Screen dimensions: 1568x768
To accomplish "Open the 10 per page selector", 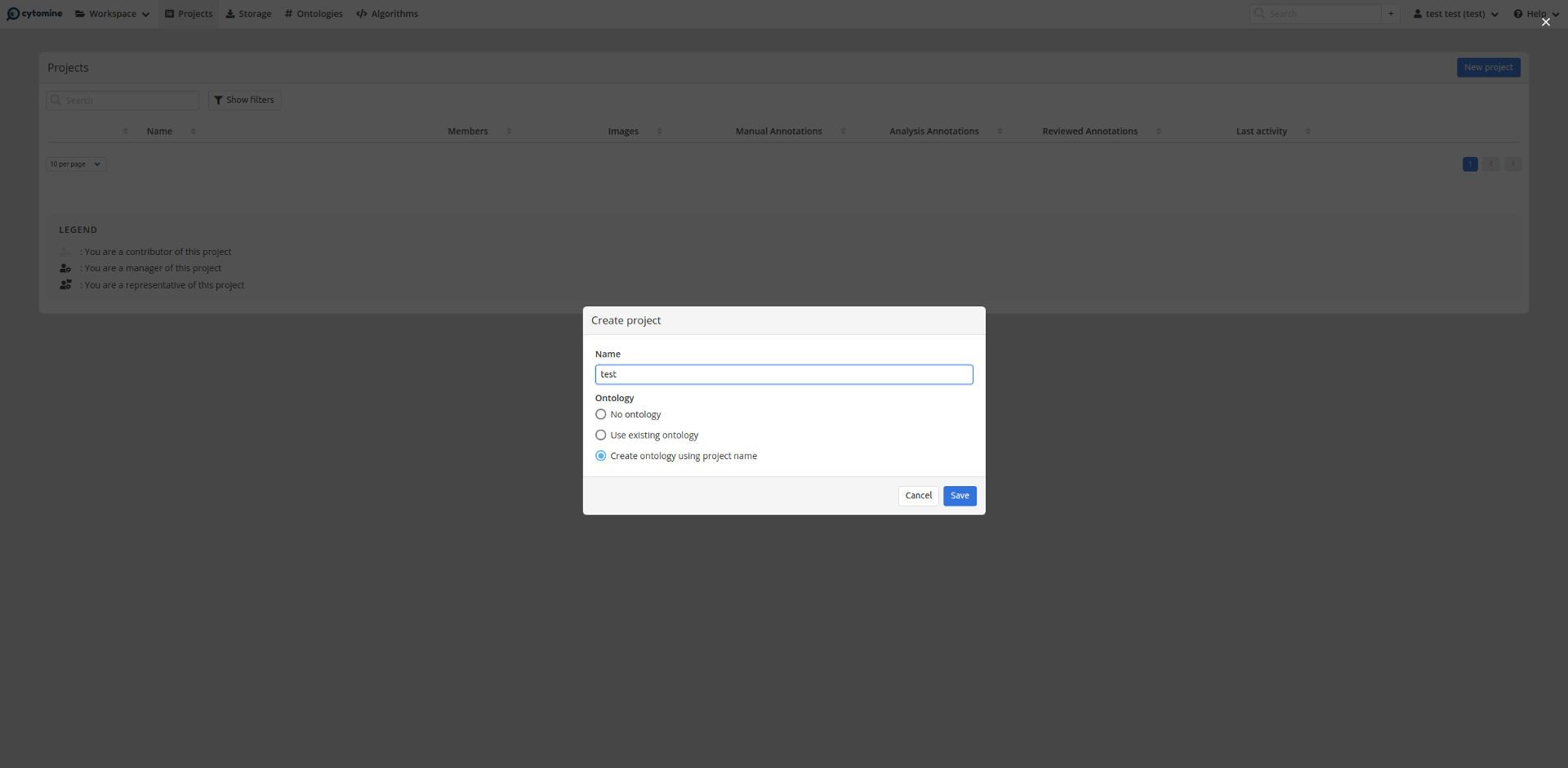I will [x=74, y=163].
